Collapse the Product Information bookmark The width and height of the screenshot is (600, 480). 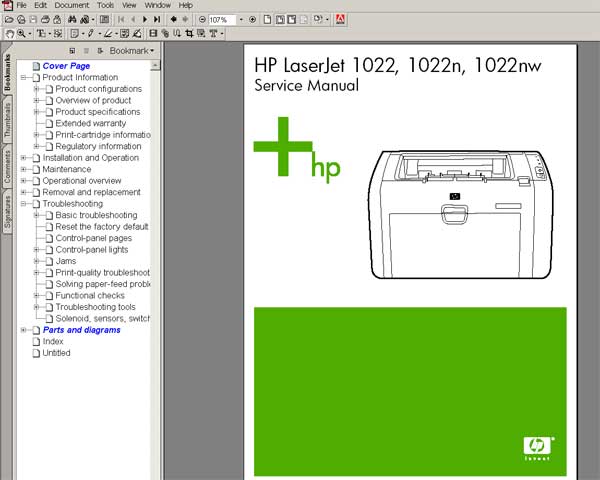point(23,77)
